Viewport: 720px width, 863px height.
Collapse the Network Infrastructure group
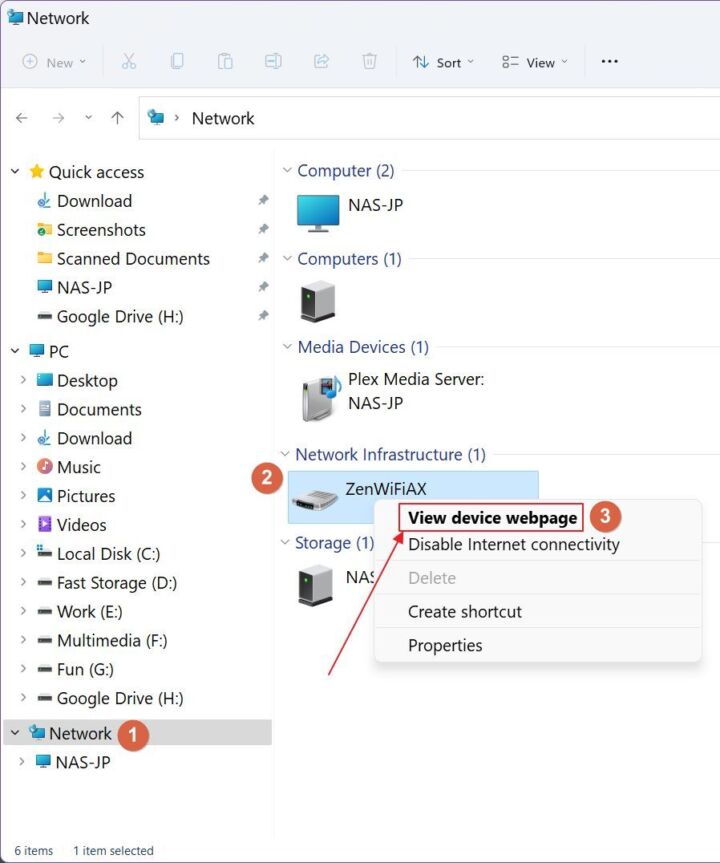coord(285,455)
